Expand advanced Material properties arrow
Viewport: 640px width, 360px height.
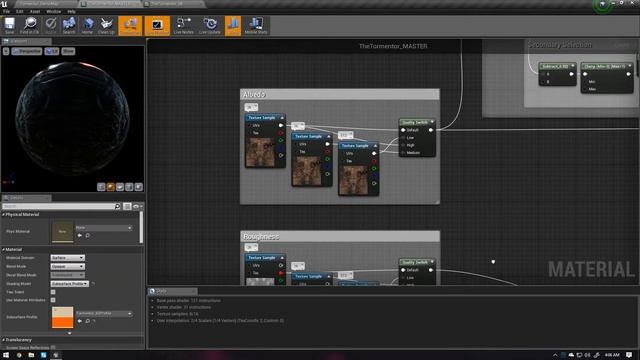[69, 333]
